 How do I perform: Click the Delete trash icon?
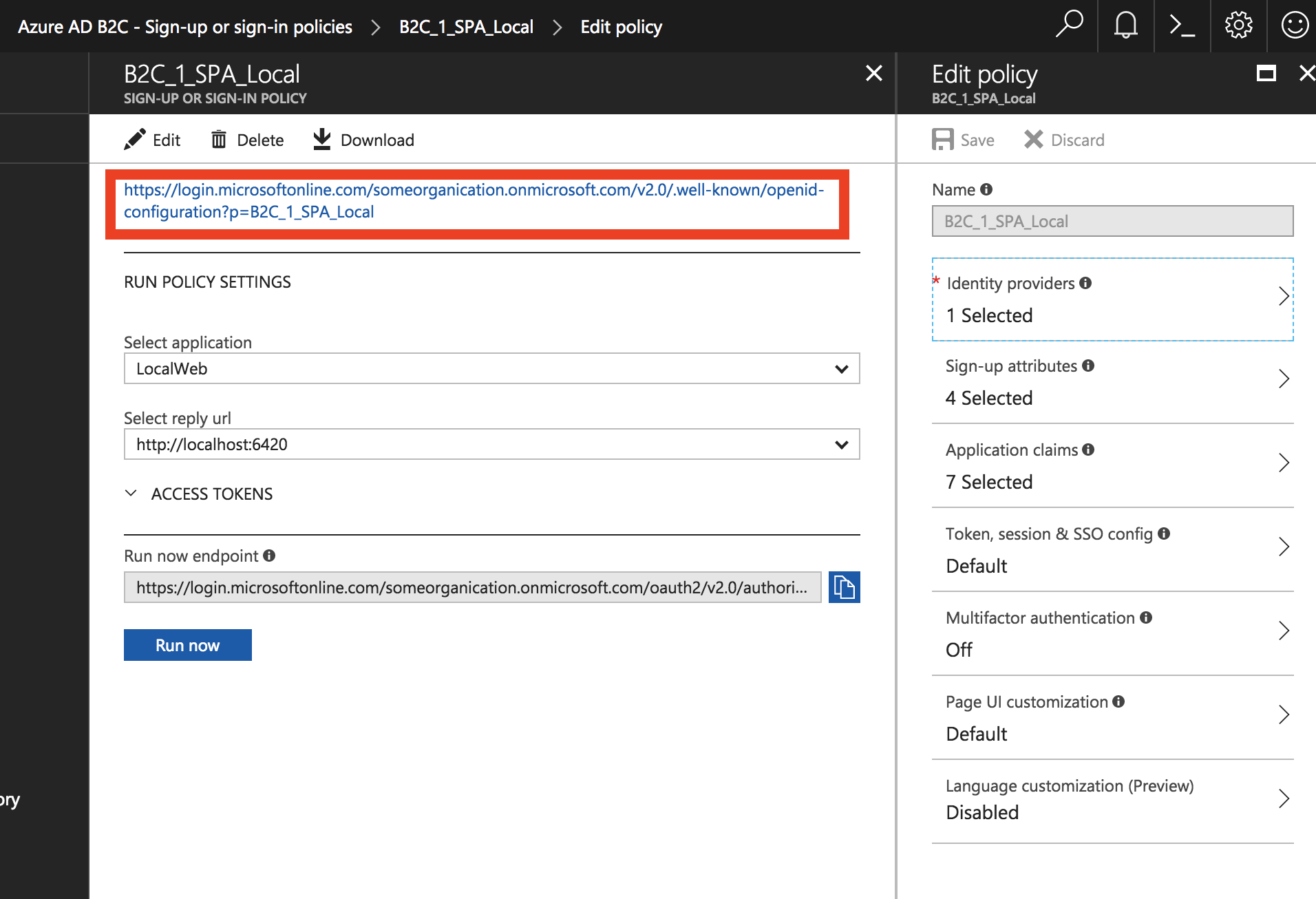pos(218,140)
